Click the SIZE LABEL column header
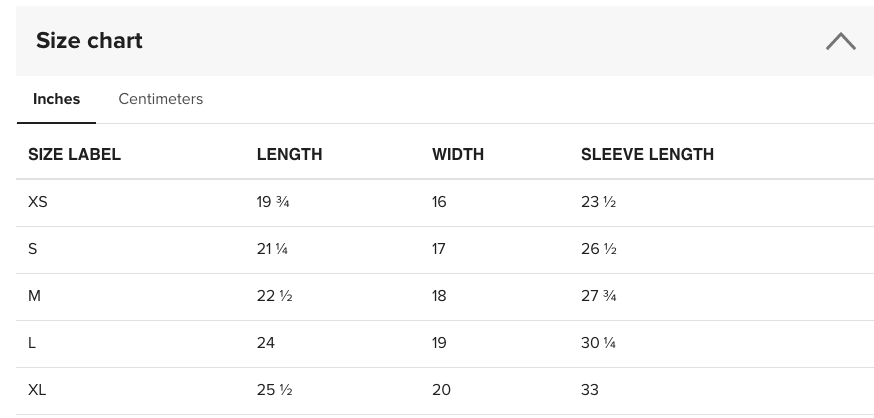The width and height of the screenshot is (874, 418). pyautogui.click(x=74, y=154)
